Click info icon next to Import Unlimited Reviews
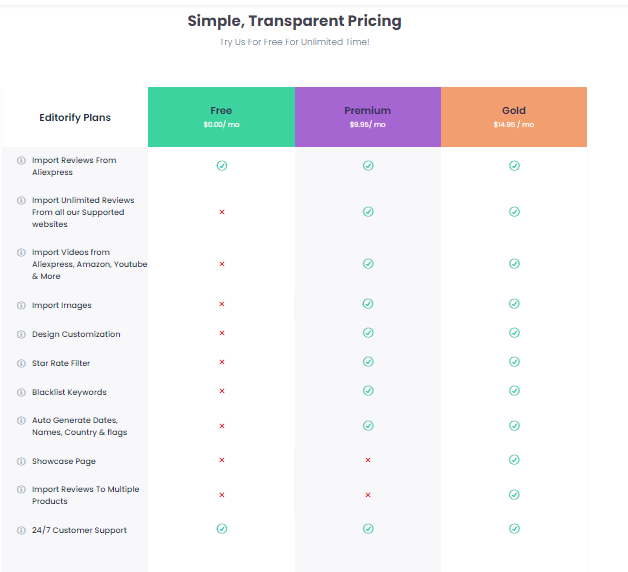 pyautogui.click(x=21, y=200)
